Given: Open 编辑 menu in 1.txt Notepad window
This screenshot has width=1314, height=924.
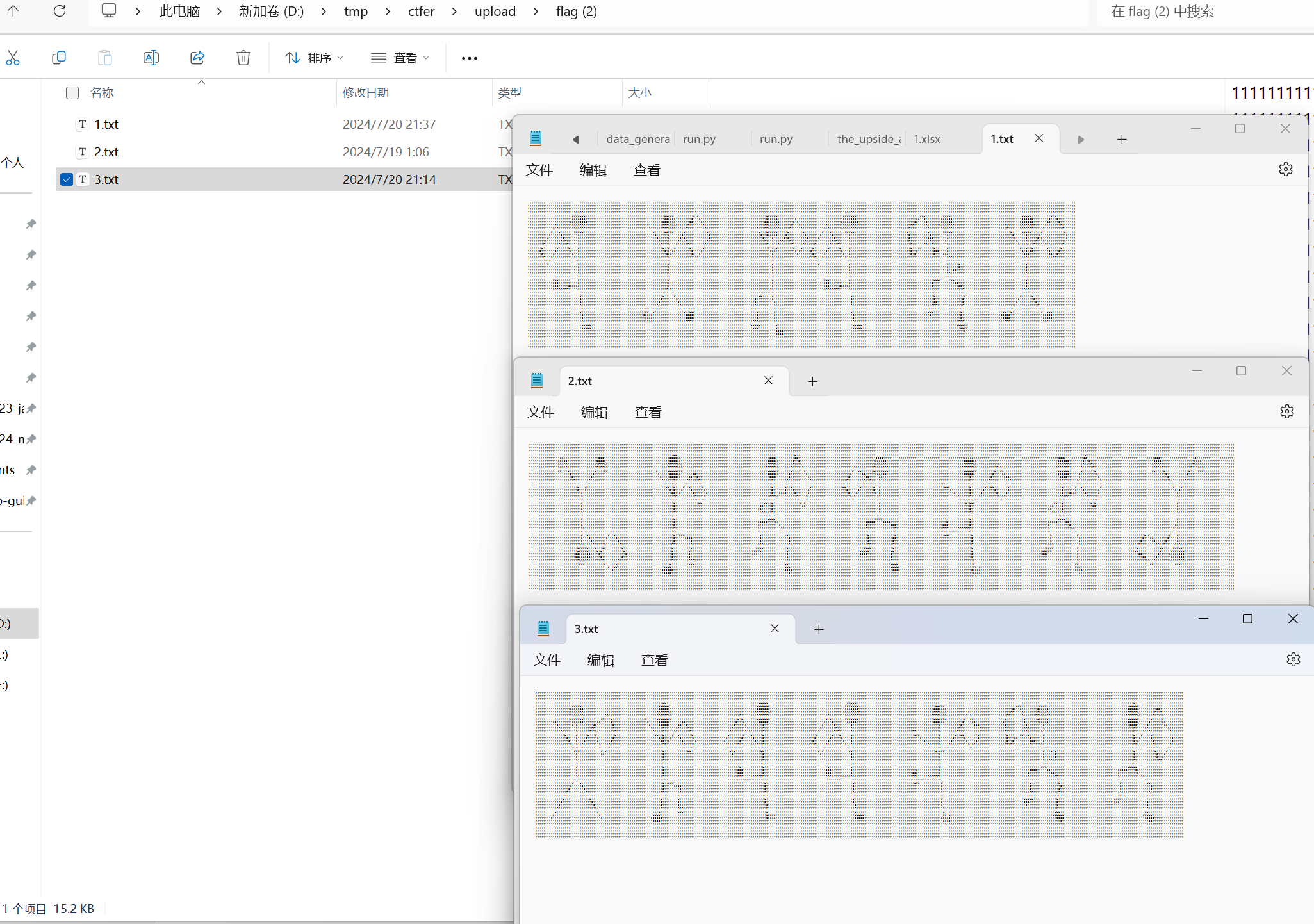Looking at the screenshot, I should [x=593, y=170].
